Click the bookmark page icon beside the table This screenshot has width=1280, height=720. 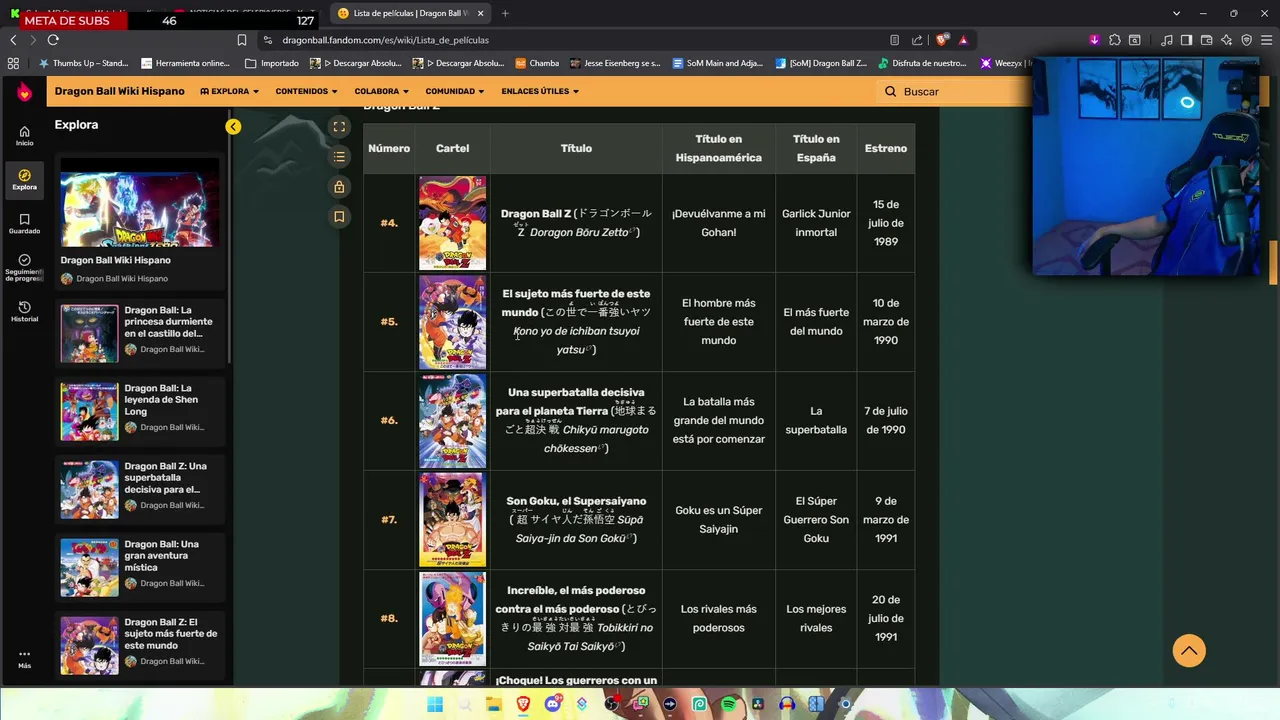click(339, 217)
